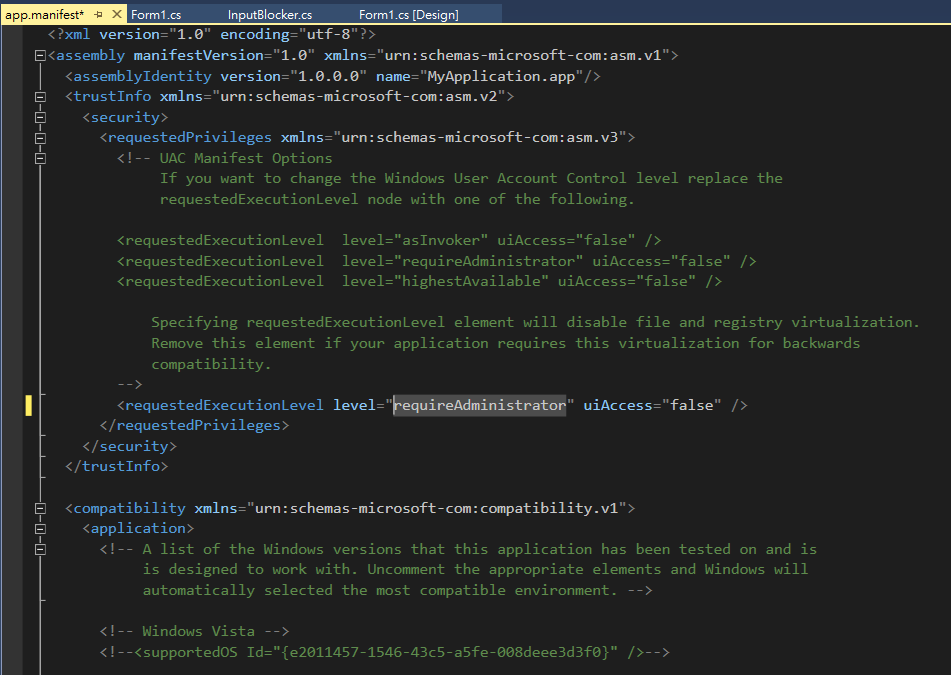Viewport: 951px width, 675px height.
Task: Collapse the UAC Manifest Options comment
Action: click(40, 159)
